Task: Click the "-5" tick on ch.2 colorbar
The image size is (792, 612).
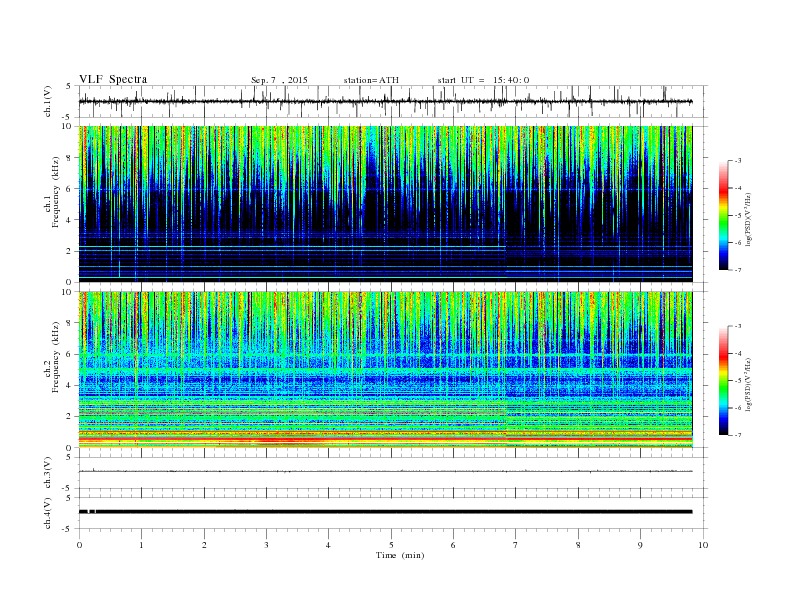Action: (738, 380)
